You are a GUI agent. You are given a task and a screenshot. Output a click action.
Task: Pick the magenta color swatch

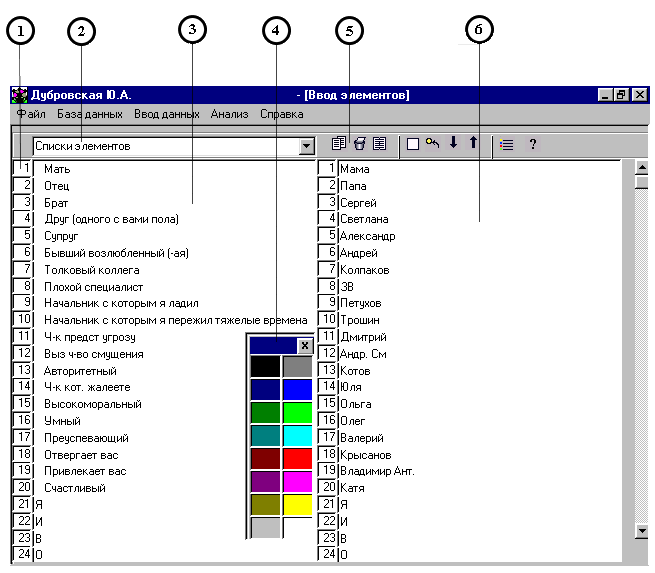(x=297, y=482)
